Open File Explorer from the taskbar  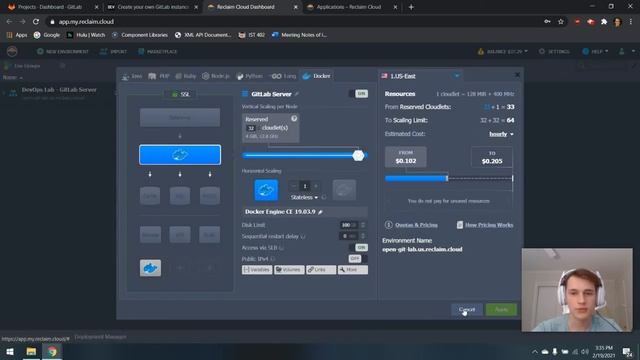(31, 351)
